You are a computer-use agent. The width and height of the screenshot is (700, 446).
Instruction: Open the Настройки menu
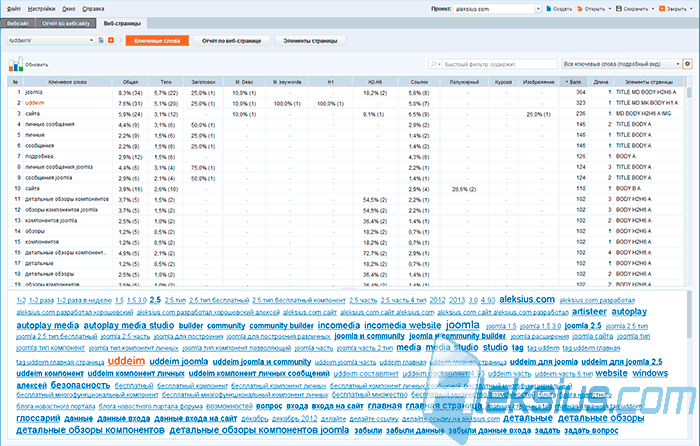[x=42, y=8]
